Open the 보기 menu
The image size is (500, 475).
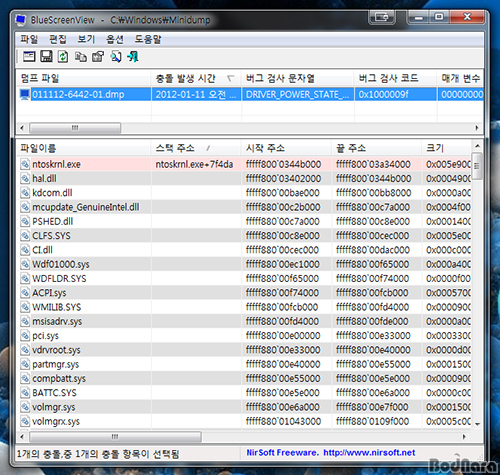(86, 39)
